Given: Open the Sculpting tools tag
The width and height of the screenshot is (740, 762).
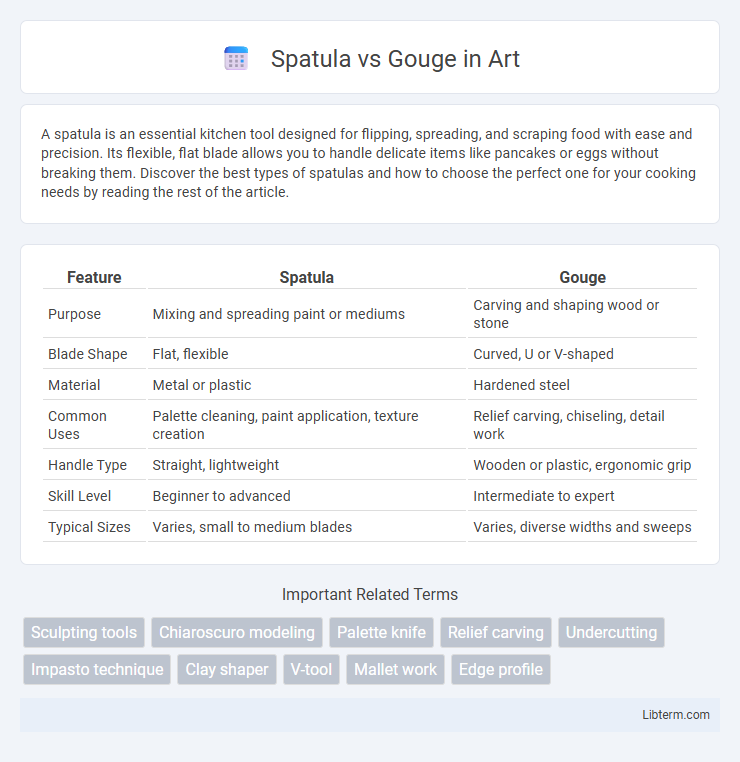Looking at the screenshot, I should point(84,632).
